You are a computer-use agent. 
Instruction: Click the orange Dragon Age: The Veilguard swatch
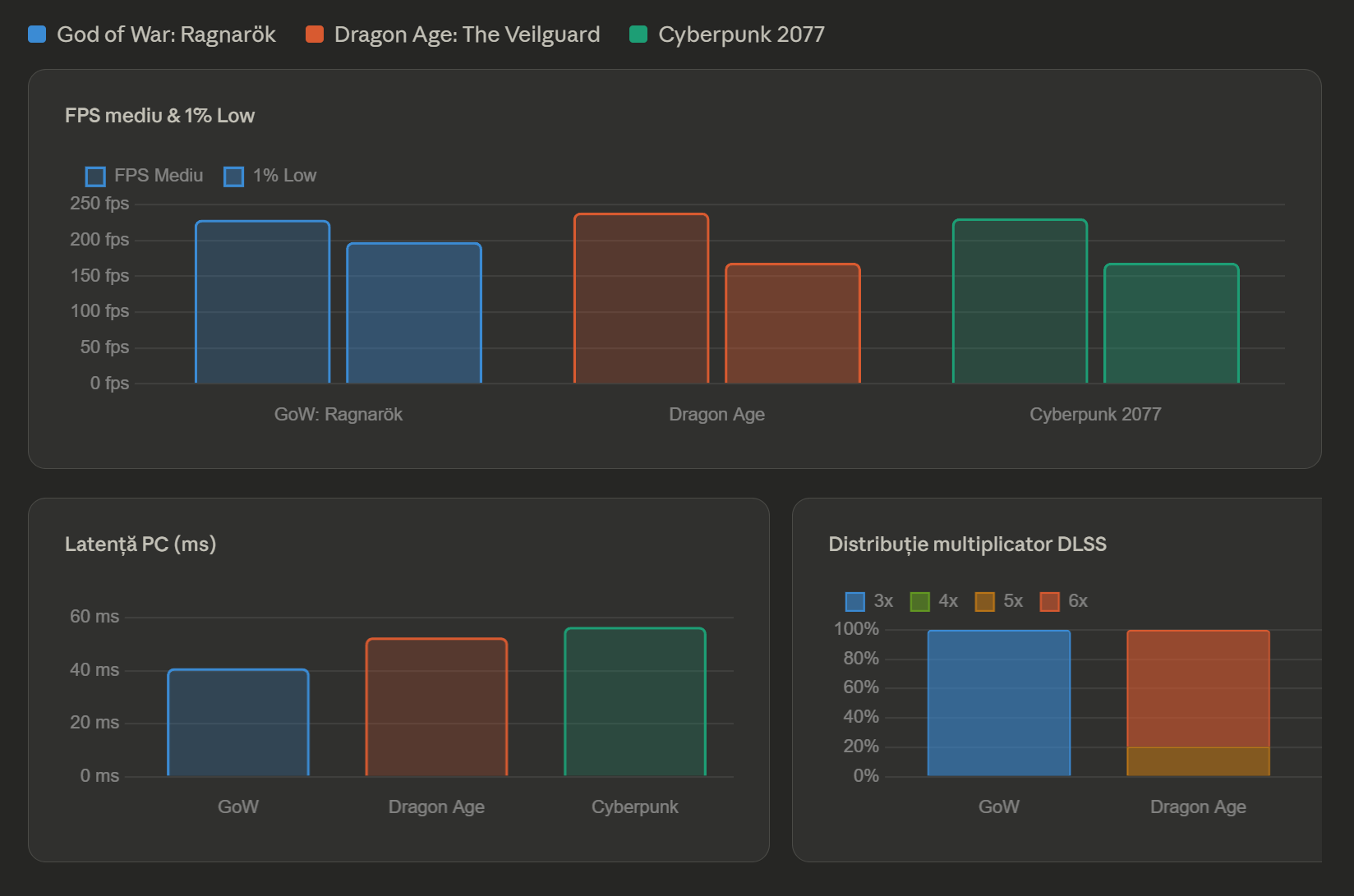315,34
